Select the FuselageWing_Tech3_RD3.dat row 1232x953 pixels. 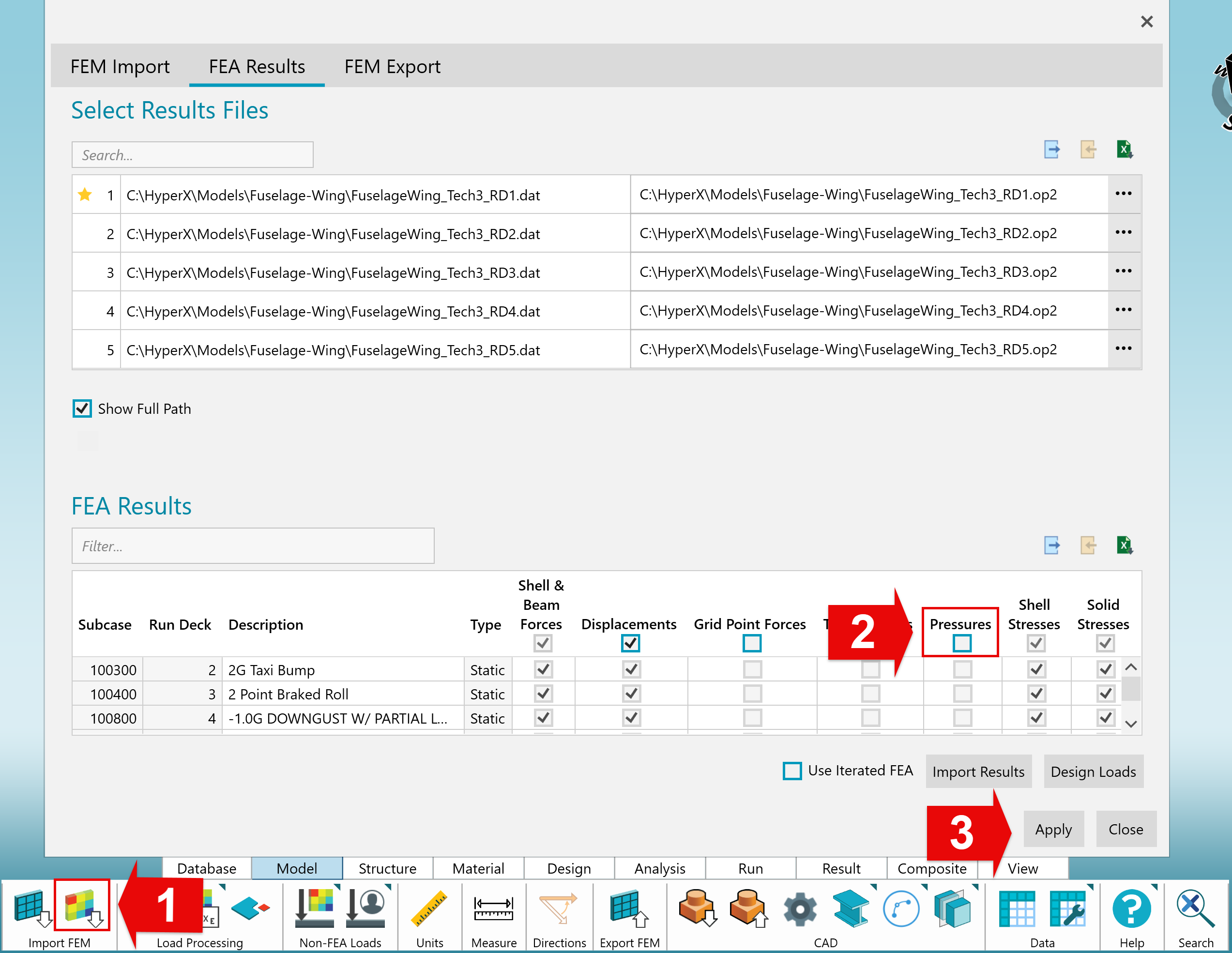pyautogui.click(x=375, y=272)
